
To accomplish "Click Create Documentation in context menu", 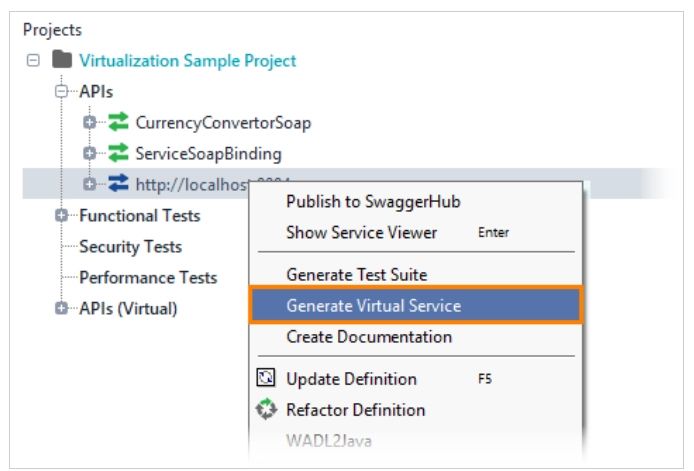I will (x=369, y=337).
